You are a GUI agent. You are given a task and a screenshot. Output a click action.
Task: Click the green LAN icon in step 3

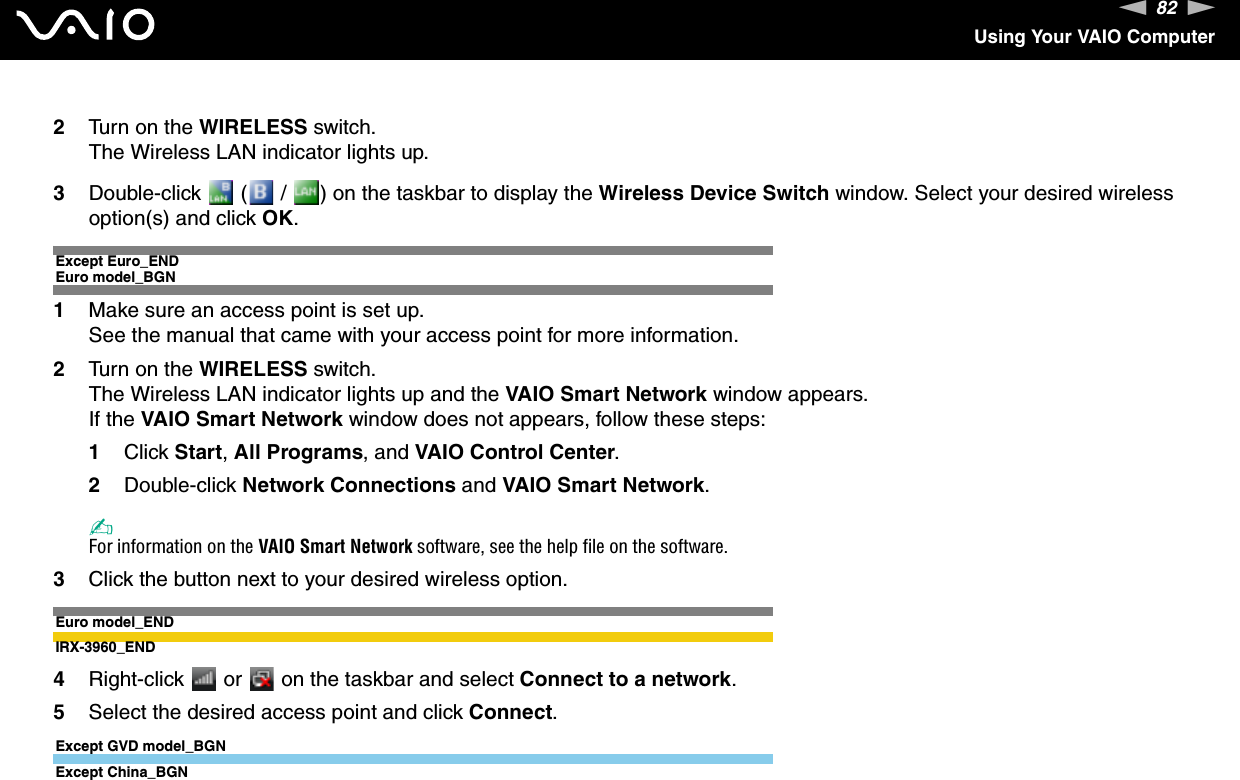[306, 193]
